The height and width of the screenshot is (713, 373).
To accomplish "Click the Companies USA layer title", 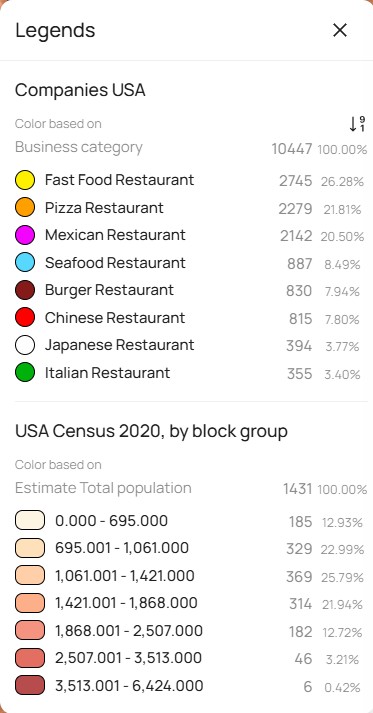I will tap(80, 90).
